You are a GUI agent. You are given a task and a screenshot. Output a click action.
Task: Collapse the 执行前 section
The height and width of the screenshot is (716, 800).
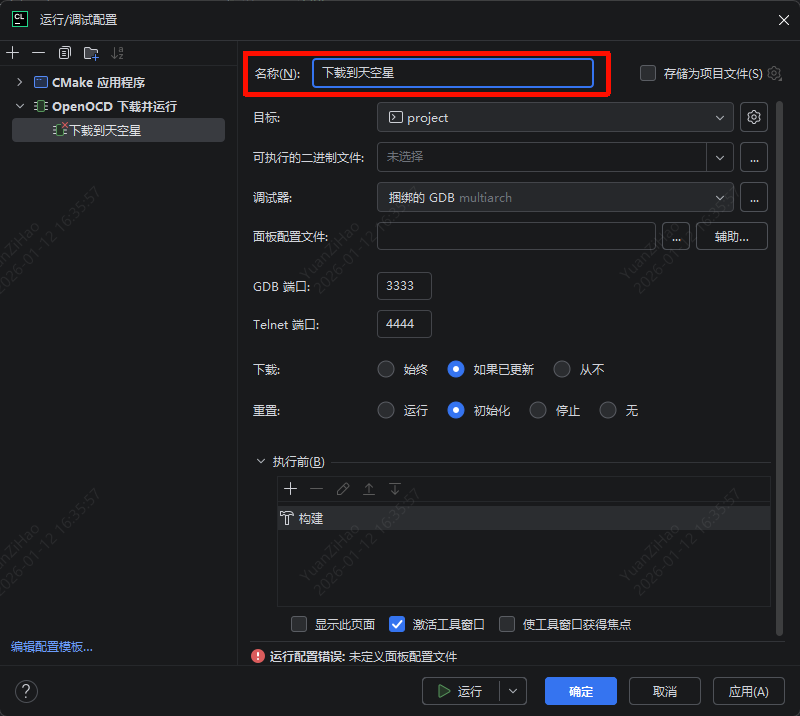[x=261, y=462]
